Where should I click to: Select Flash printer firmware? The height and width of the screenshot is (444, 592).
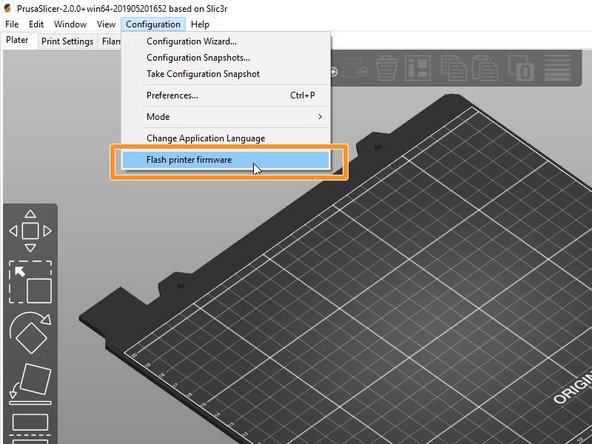coord(226,160)
